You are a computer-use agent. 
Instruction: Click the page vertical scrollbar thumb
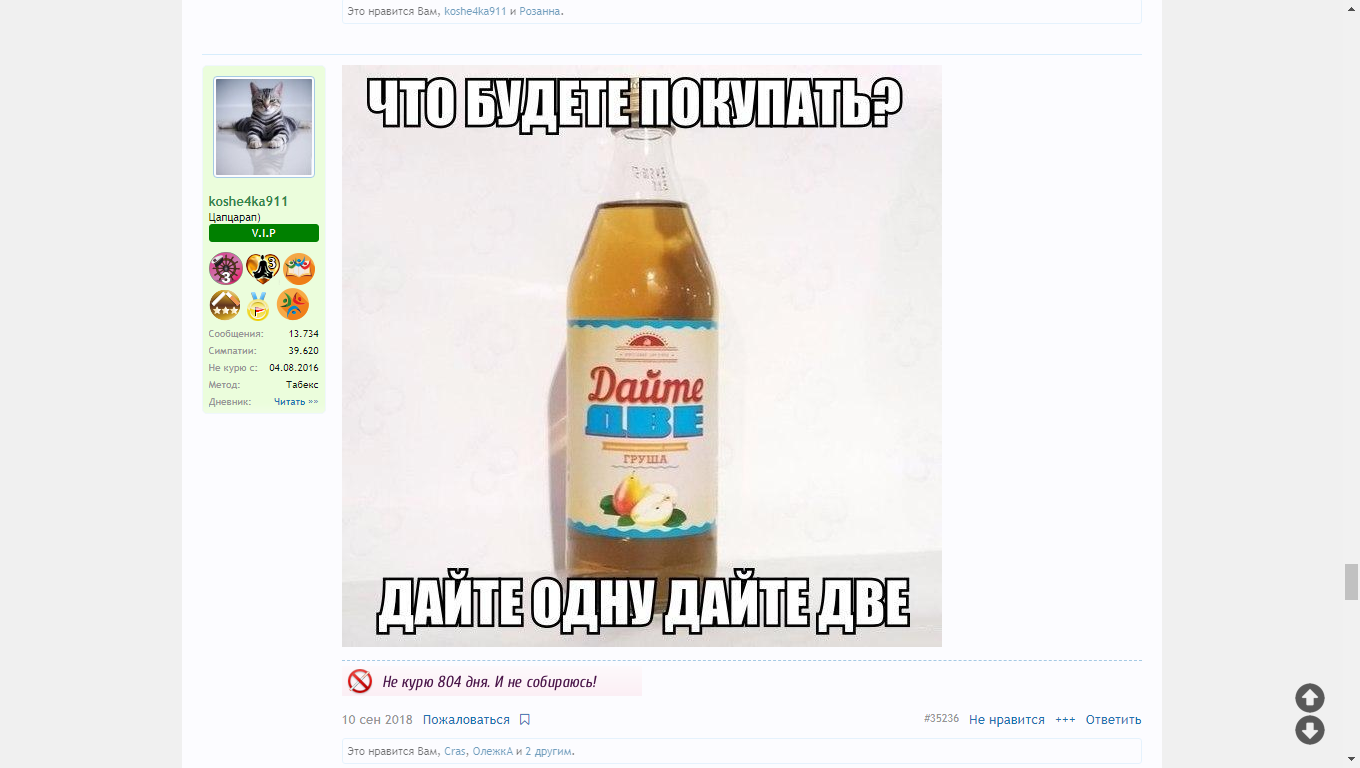(x=1351, y=581)
